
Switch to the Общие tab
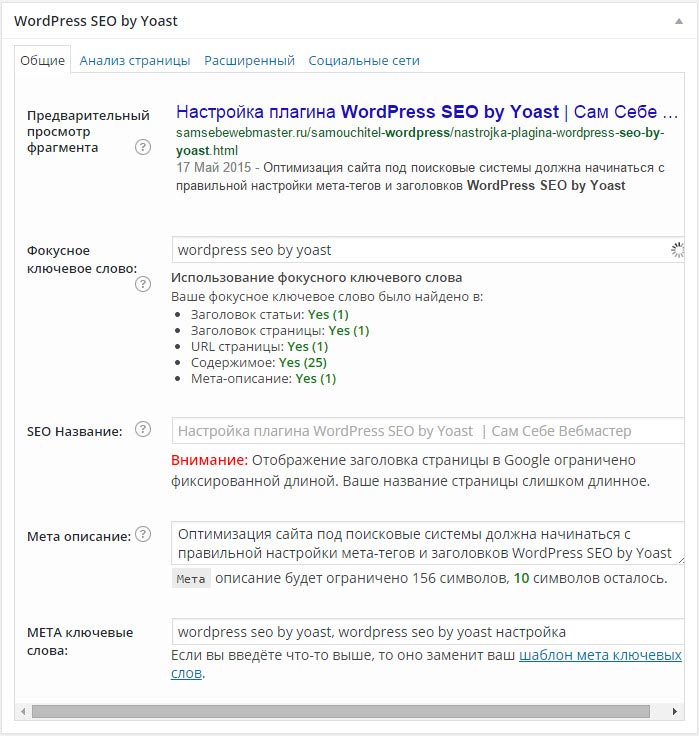[42, 60]
